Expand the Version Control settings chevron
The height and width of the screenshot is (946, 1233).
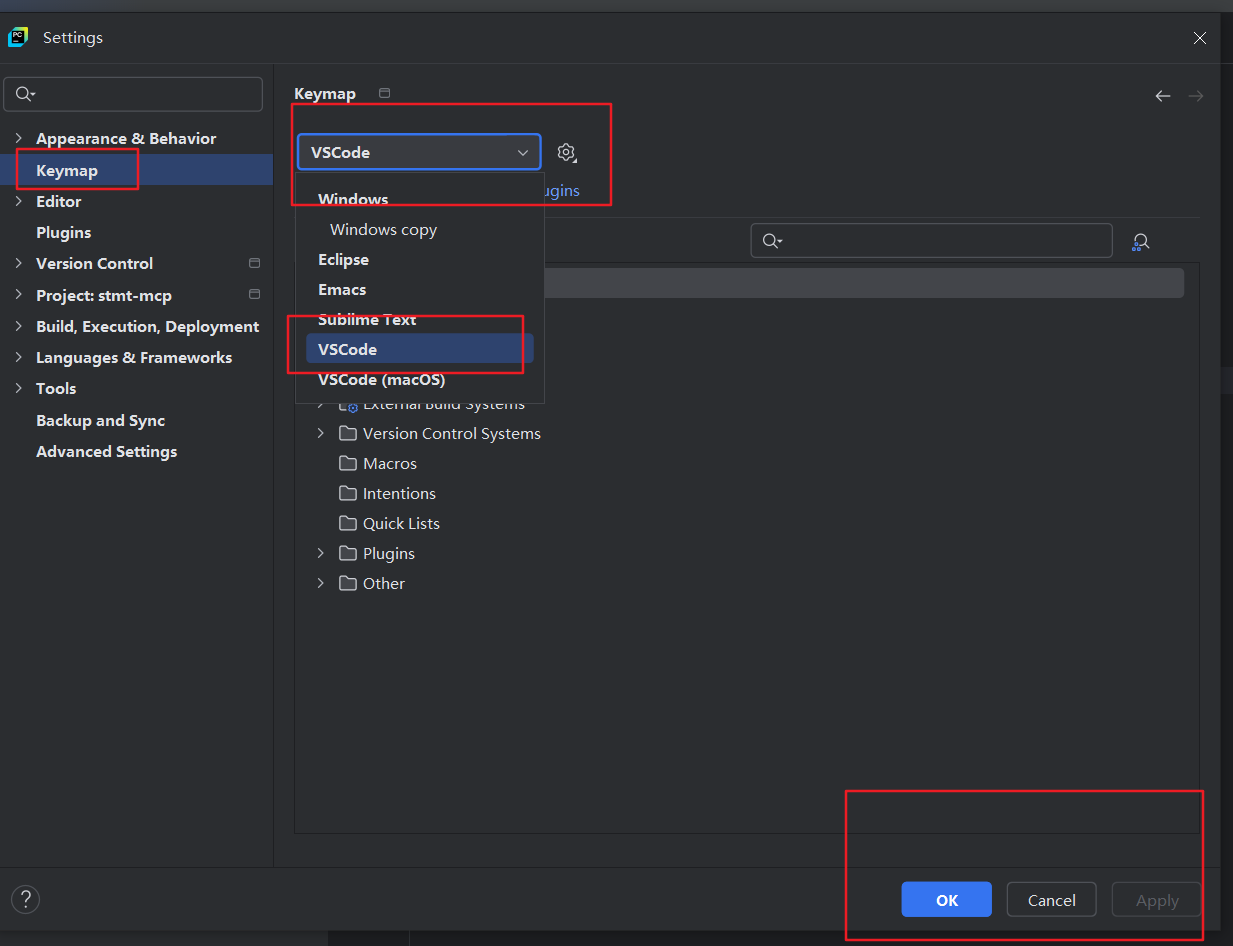tap(18, 263)
